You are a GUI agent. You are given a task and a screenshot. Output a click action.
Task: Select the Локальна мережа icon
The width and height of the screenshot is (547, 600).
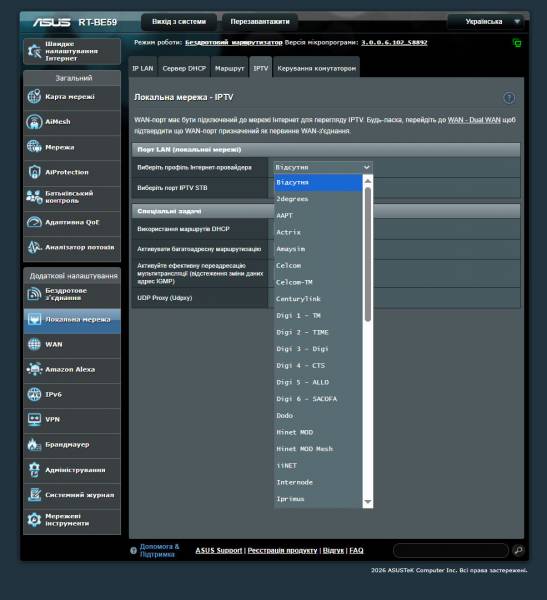[34, 319]
